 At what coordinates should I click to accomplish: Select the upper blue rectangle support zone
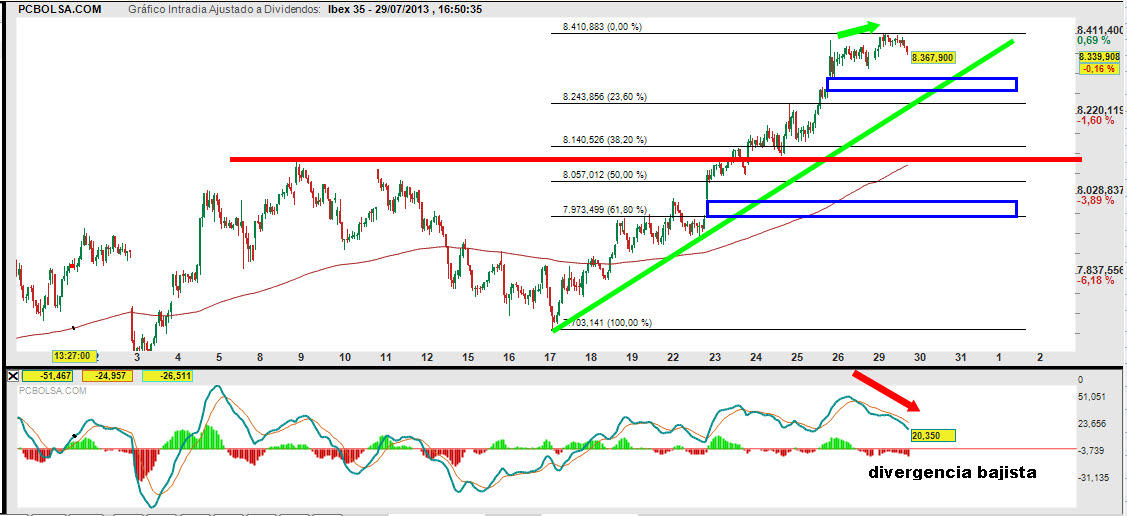coord(921,84)
